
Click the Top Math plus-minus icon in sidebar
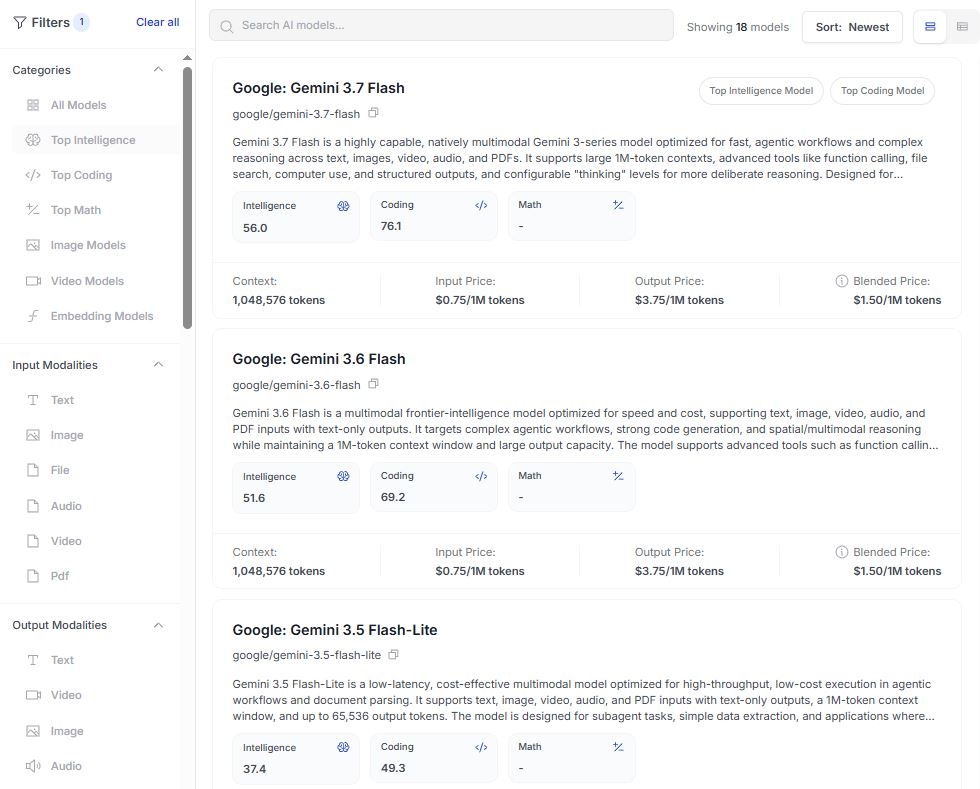coord(33,209)
